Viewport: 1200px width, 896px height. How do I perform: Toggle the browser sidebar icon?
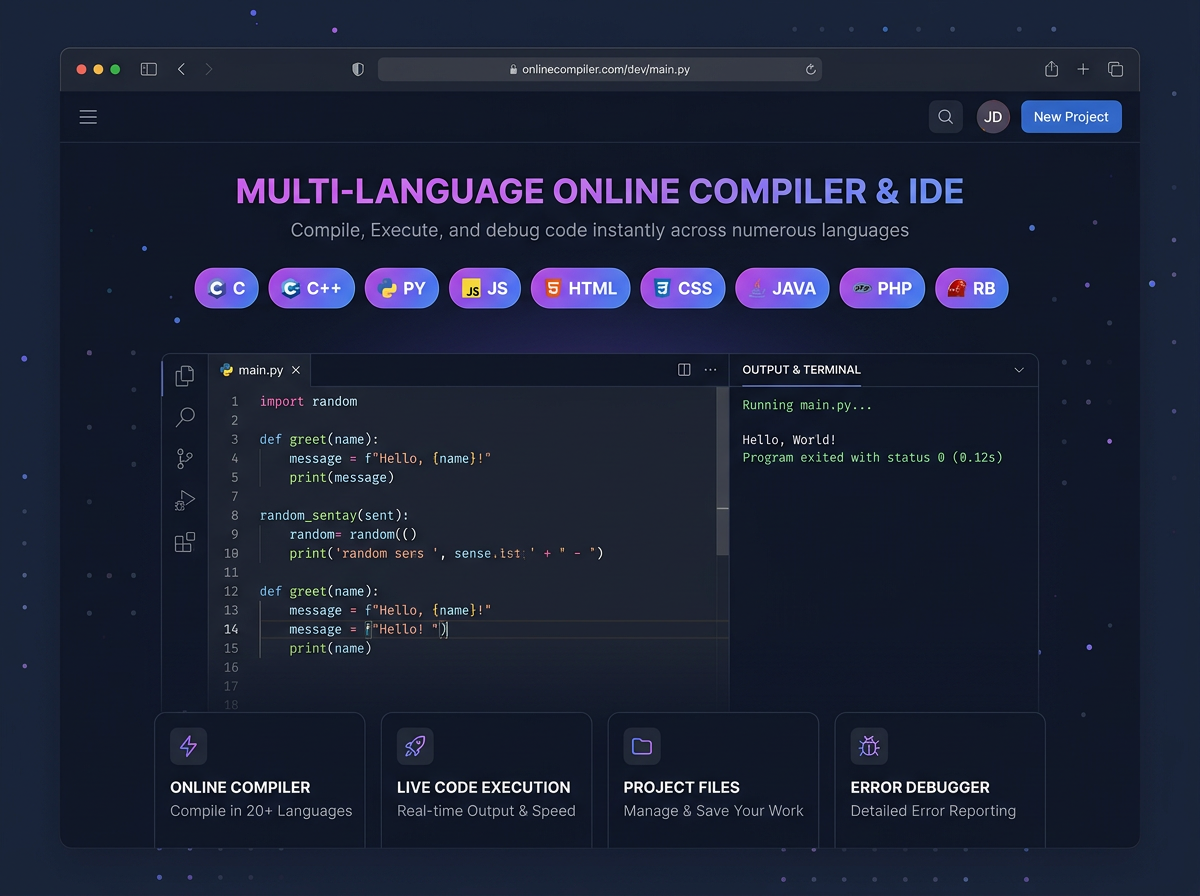tap(148, 69)
